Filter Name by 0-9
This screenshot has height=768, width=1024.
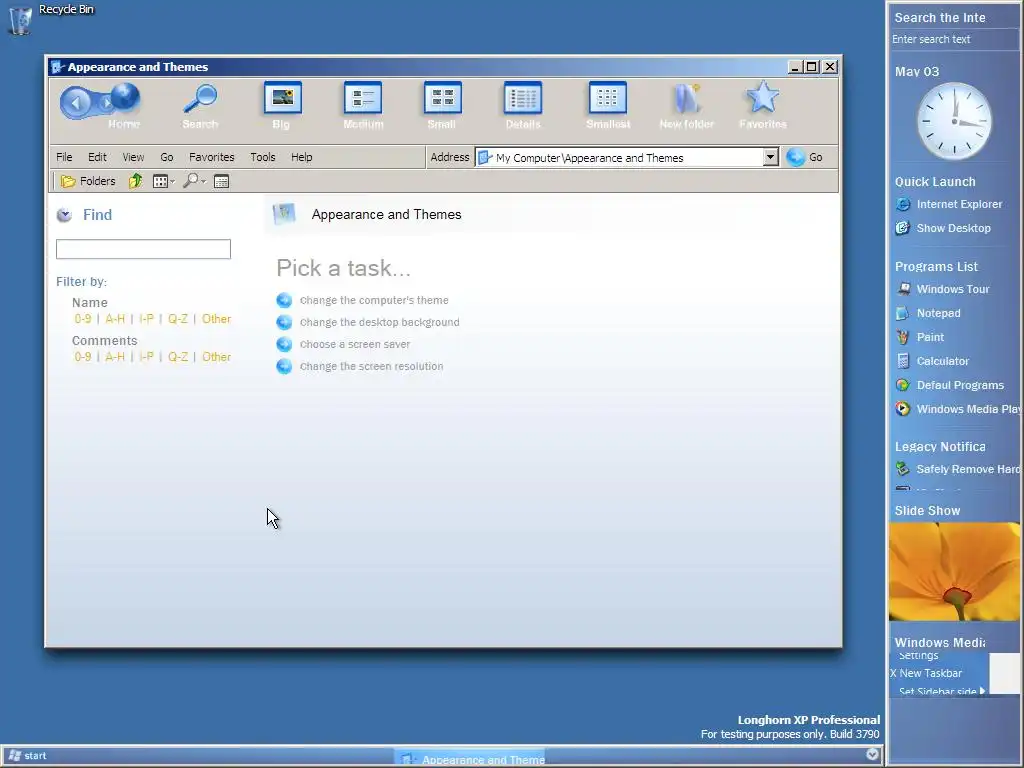tap(83, 319)
